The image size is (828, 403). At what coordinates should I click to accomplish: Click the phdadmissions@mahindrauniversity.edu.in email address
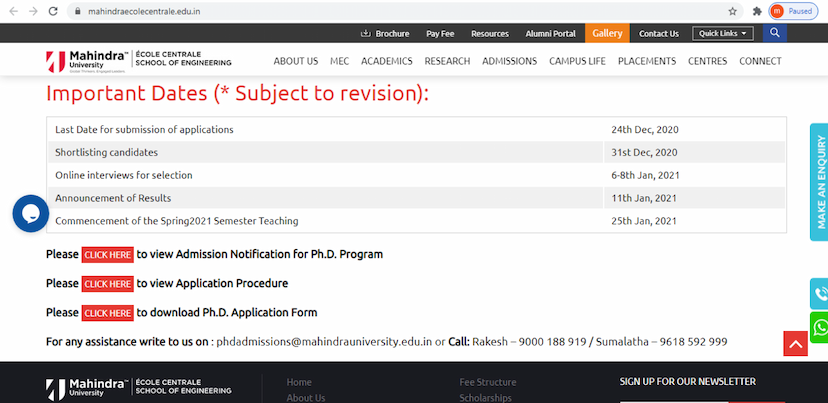coord(324,342)
